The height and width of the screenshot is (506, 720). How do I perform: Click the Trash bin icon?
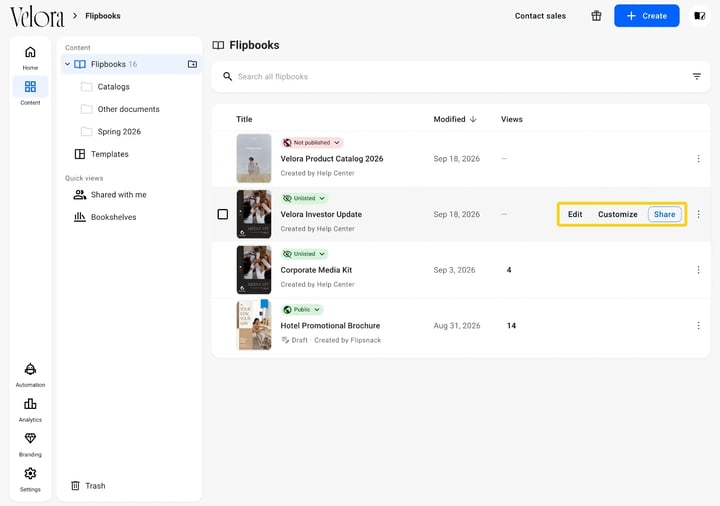pos(75,485)
